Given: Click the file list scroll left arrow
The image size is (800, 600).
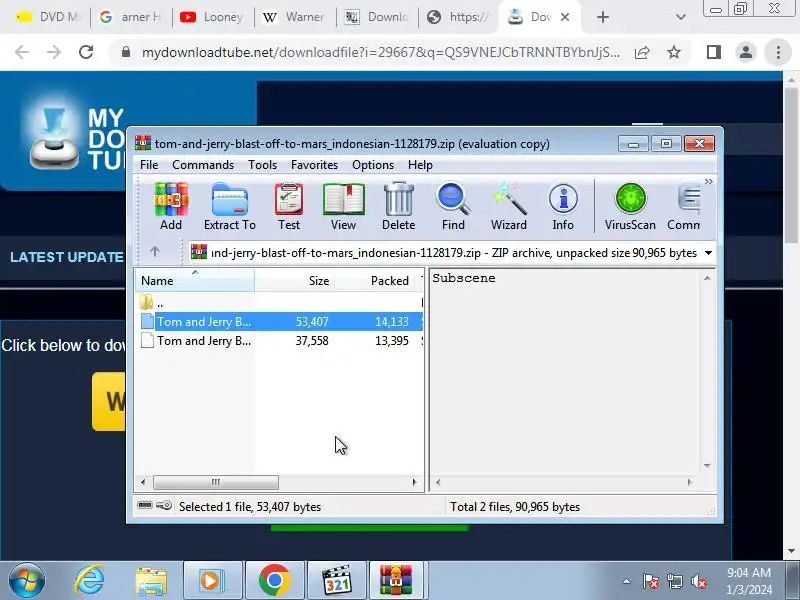Looking at the screenshot, I should pyautogui.click(x=143, y=482).
